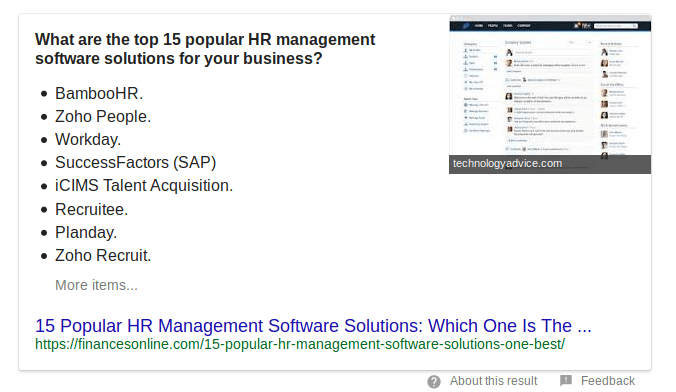The image size is (676, 392).
Task: Click the snippet question heading text
Action: click(205, 49)
